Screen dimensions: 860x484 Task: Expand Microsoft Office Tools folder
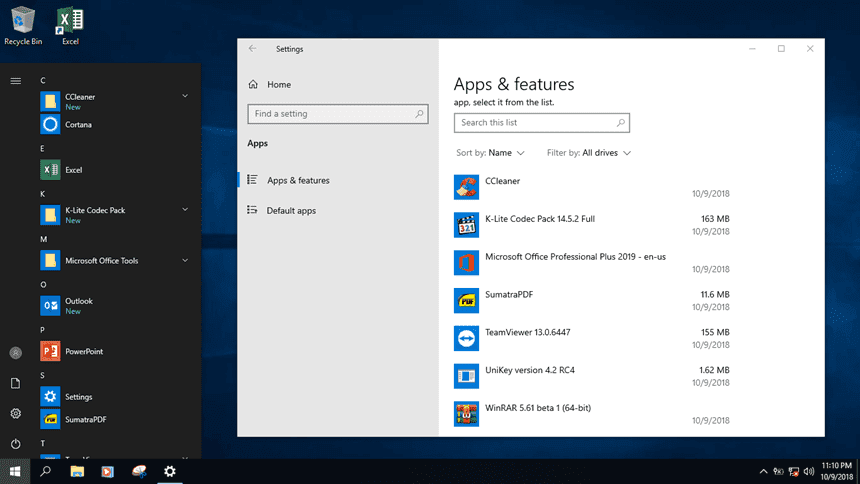[185, 261]
